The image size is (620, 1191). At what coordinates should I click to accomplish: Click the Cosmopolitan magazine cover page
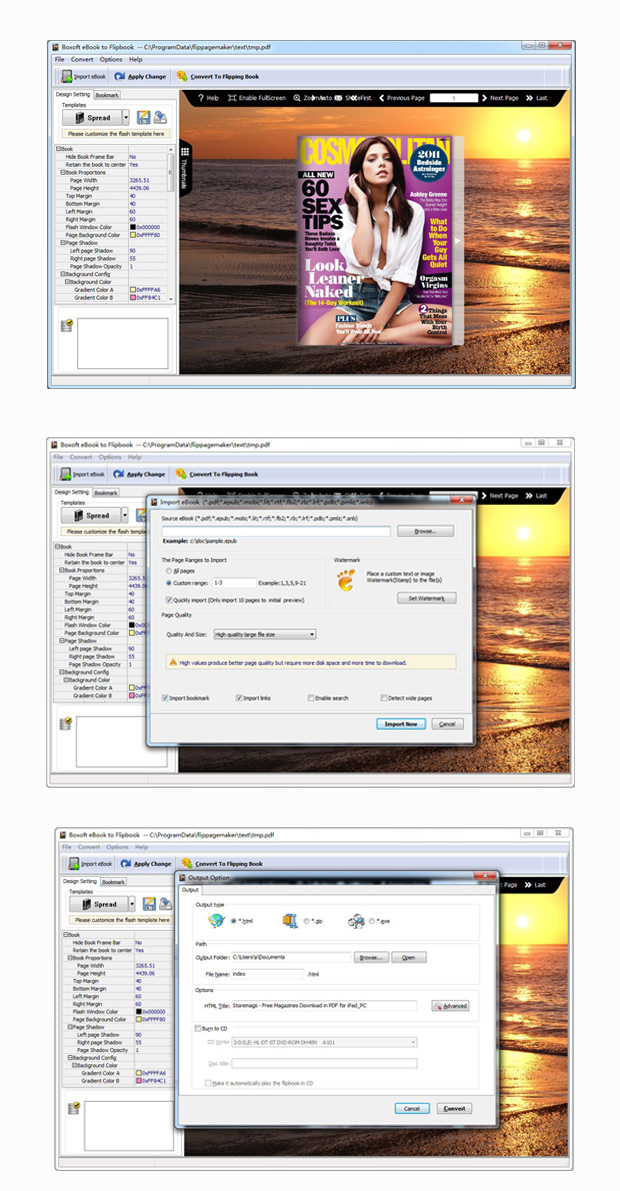pos(375,240)
